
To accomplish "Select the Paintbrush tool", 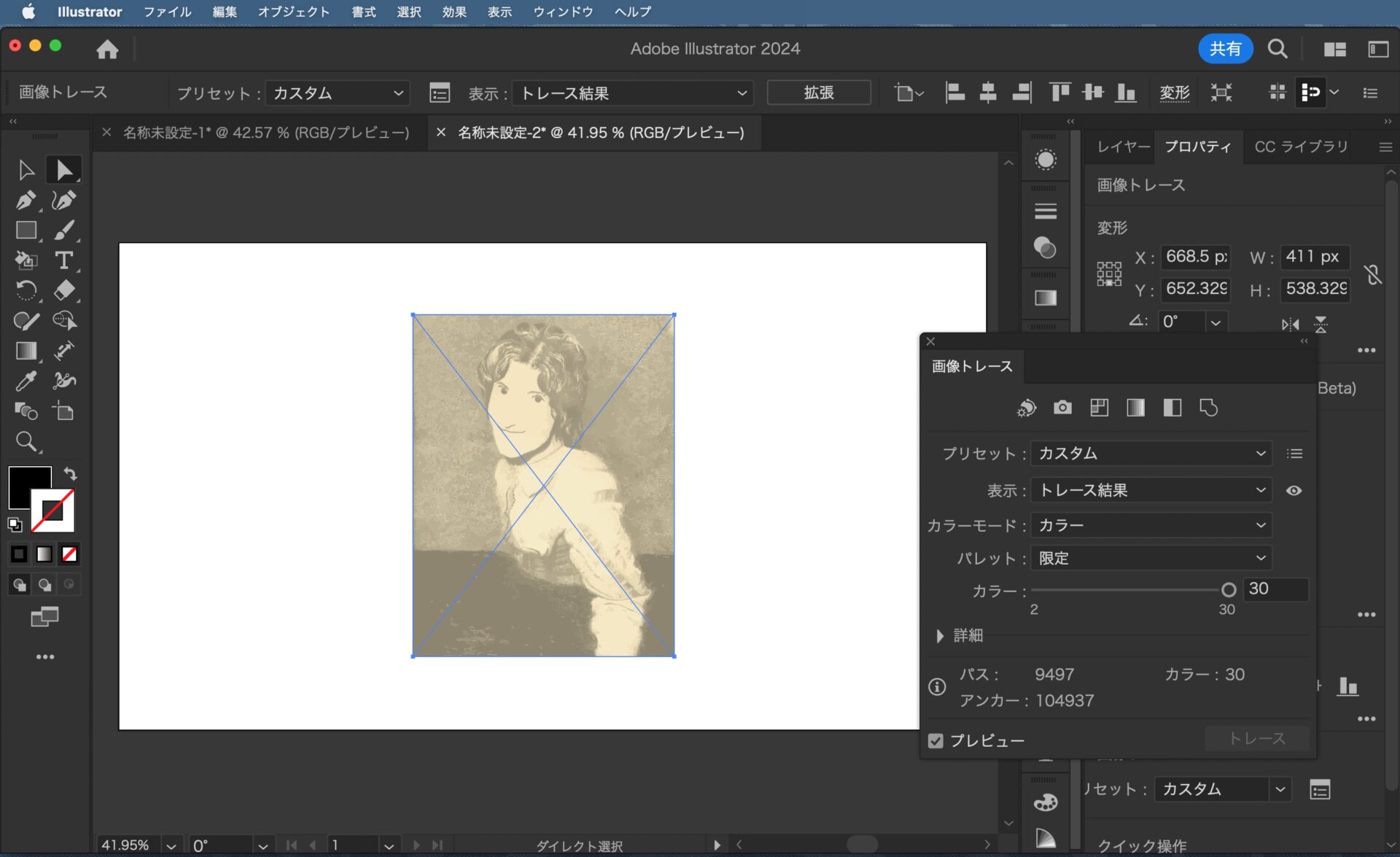I will click(x=64, y=230).
